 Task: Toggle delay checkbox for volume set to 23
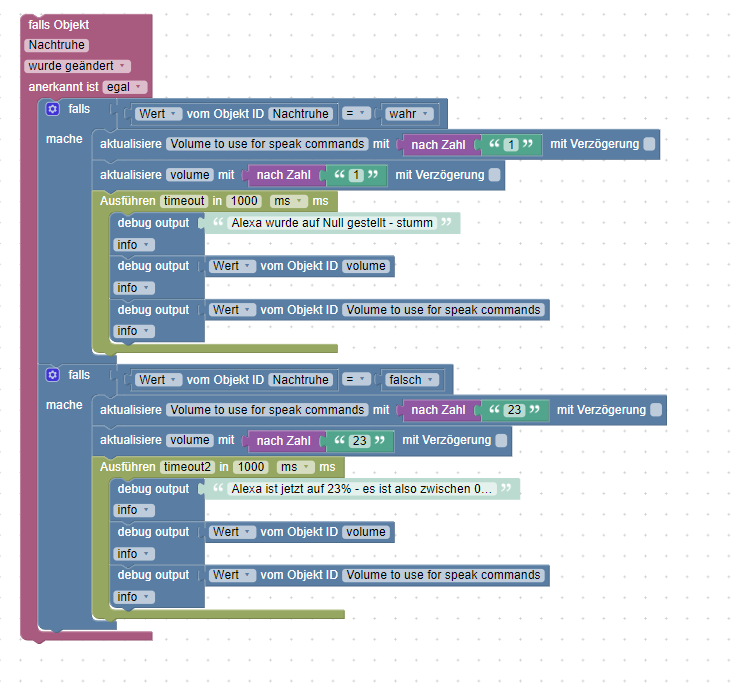click(x=501, y=440)
